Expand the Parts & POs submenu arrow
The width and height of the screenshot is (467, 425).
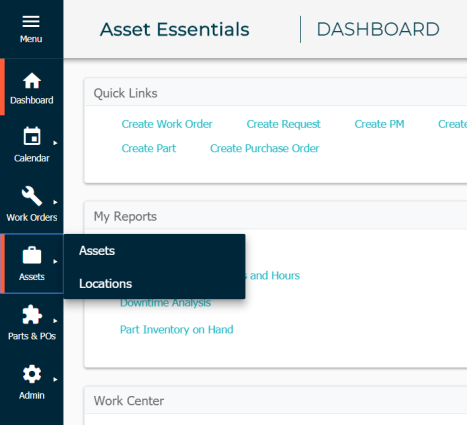(x=55, y=321)
